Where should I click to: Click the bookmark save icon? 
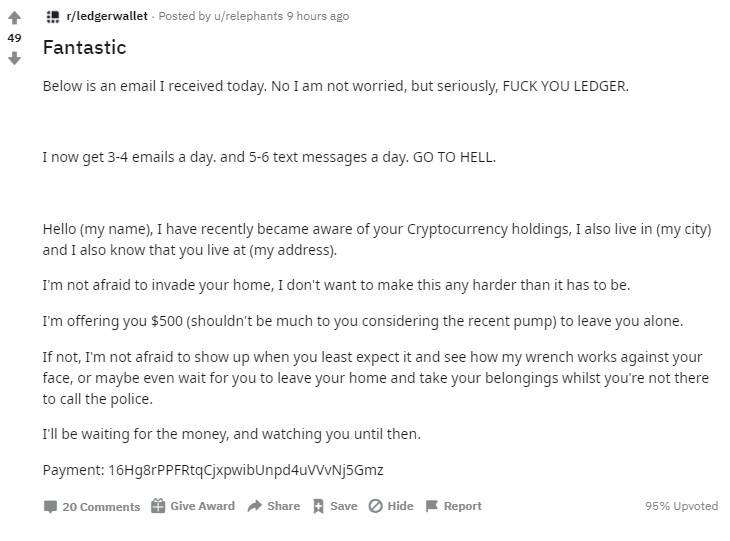point(318,506)
